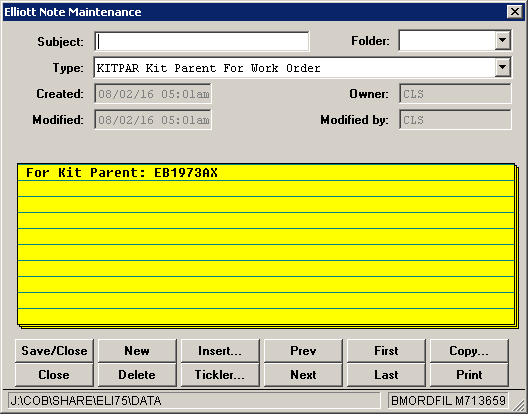This screenshot has height=414, width=528.
Task: Advance to the Next note
Action: [x=303, y=375]
